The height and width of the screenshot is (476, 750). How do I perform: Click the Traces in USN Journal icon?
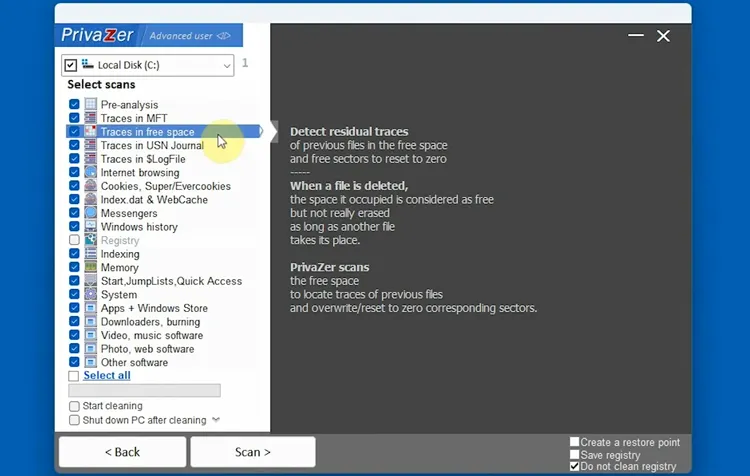pos(90,145)
